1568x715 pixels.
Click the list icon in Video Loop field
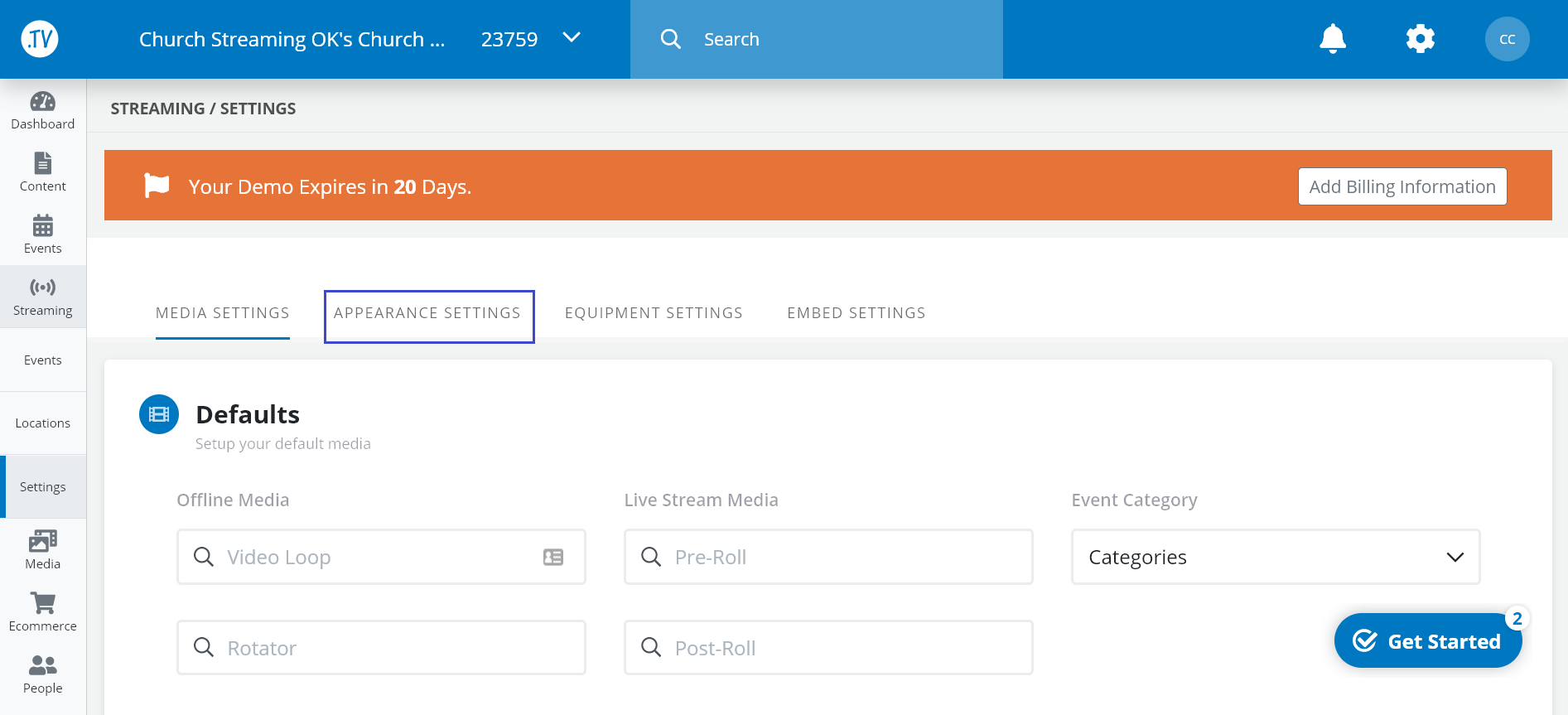click(553, 558)
